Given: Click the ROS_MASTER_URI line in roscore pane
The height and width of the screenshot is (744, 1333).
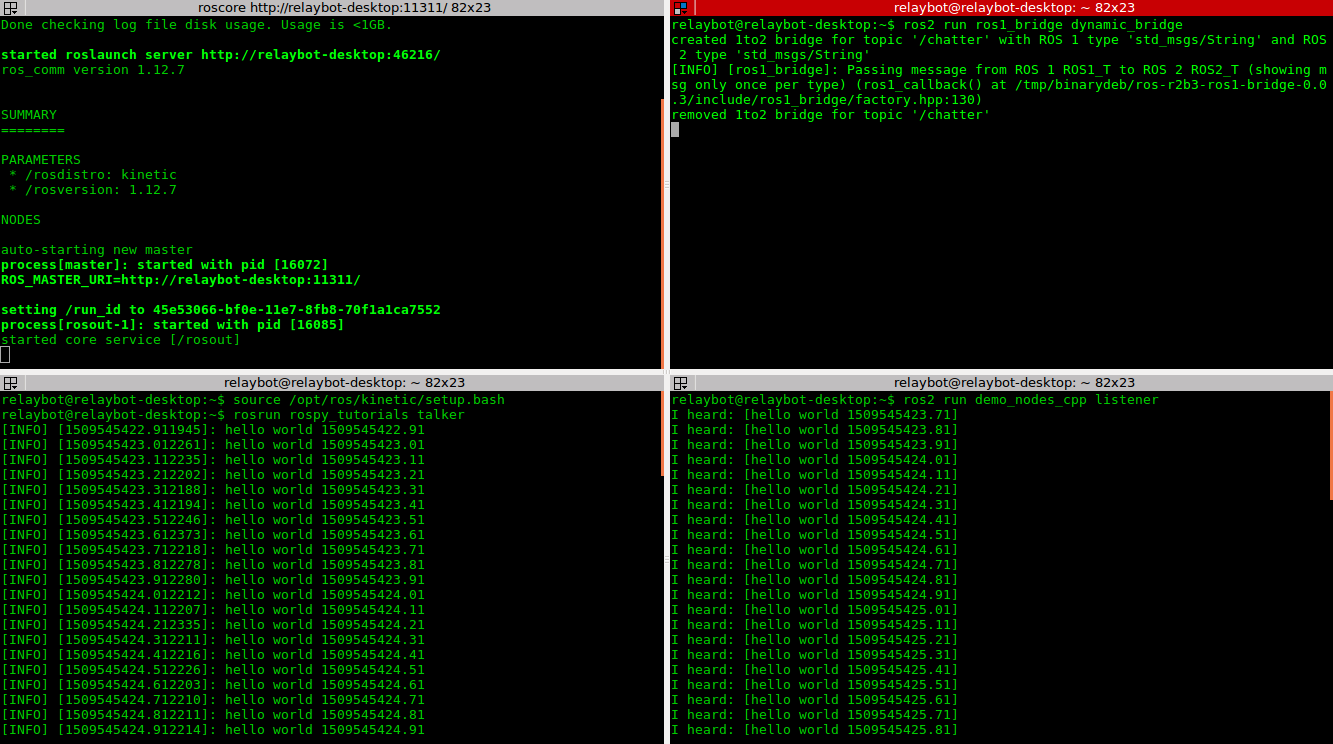Looking at the screenshot, I should (x=181, y=280).
